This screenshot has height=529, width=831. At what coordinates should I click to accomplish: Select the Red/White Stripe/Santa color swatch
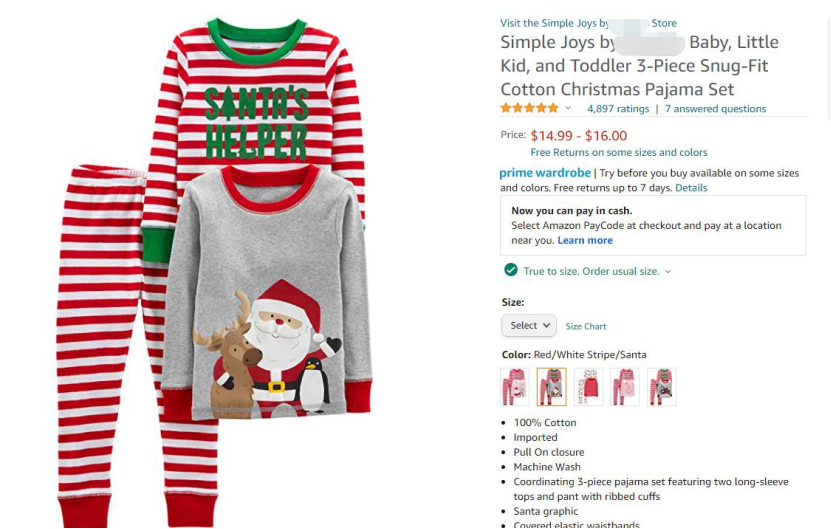click(x=551, y=386)
